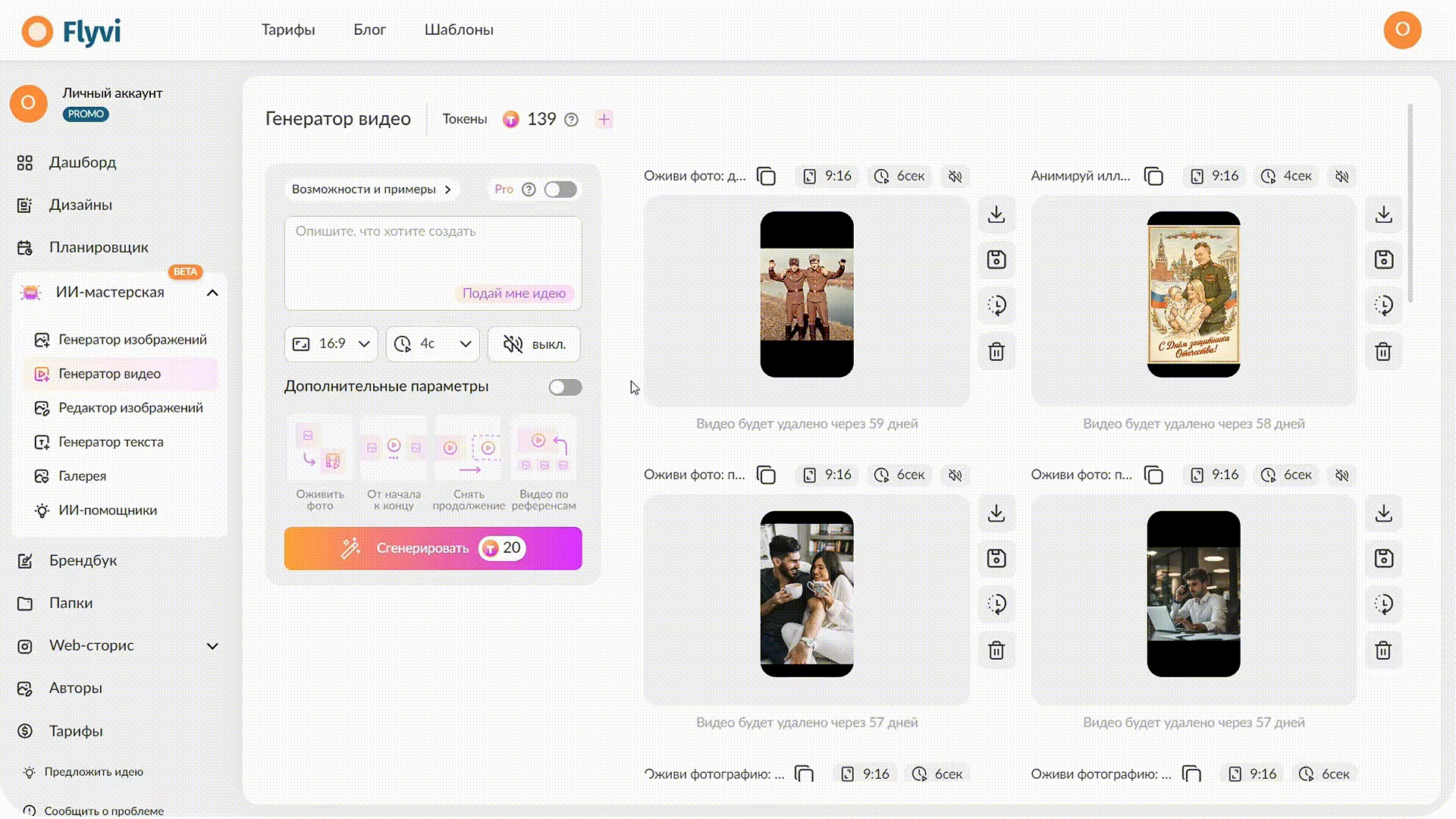Image resolution: width=1456 pixels, height=819 pixels.
Task: Open Шаблоны in top navigation
Action: coord(459,30)
